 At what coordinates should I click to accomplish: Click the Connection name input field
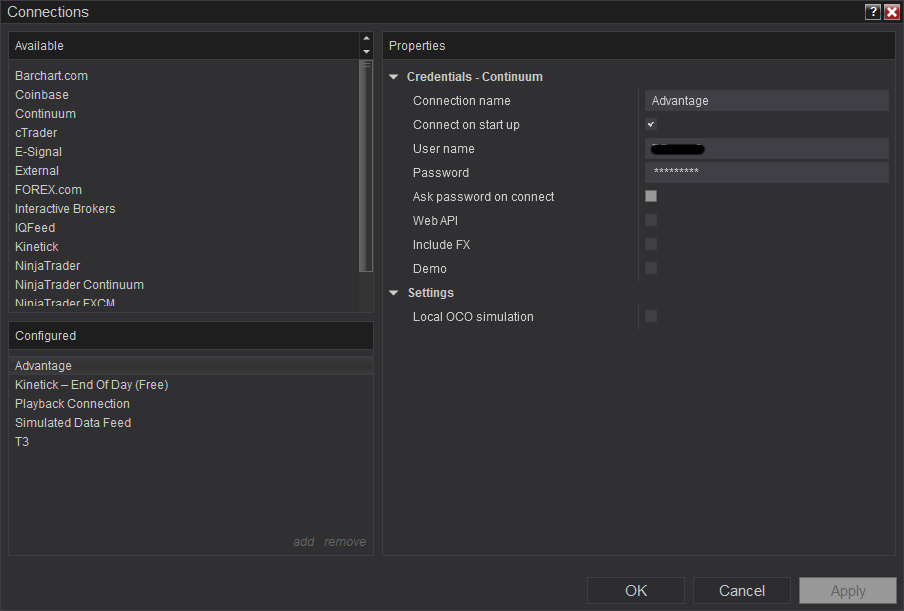(x=766, y=101)
